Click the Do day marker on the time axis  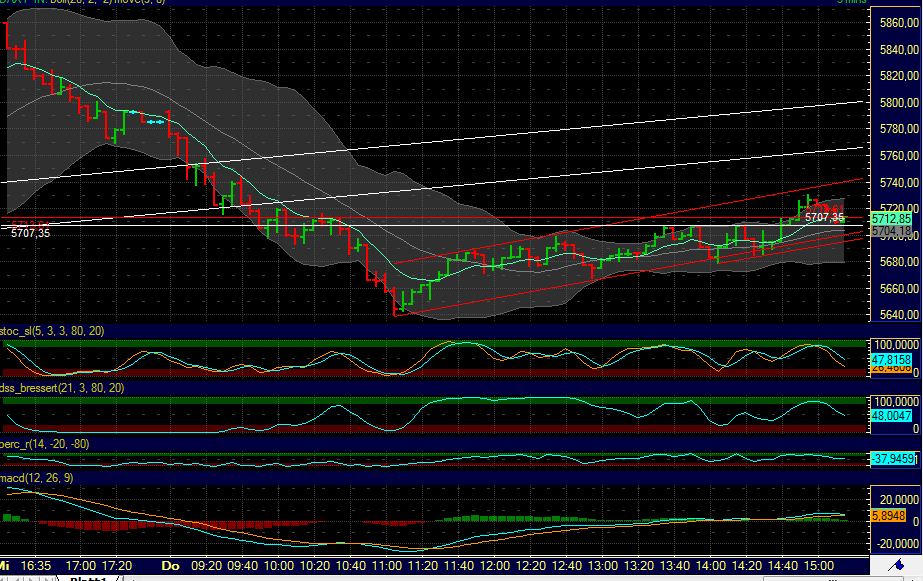170,566
